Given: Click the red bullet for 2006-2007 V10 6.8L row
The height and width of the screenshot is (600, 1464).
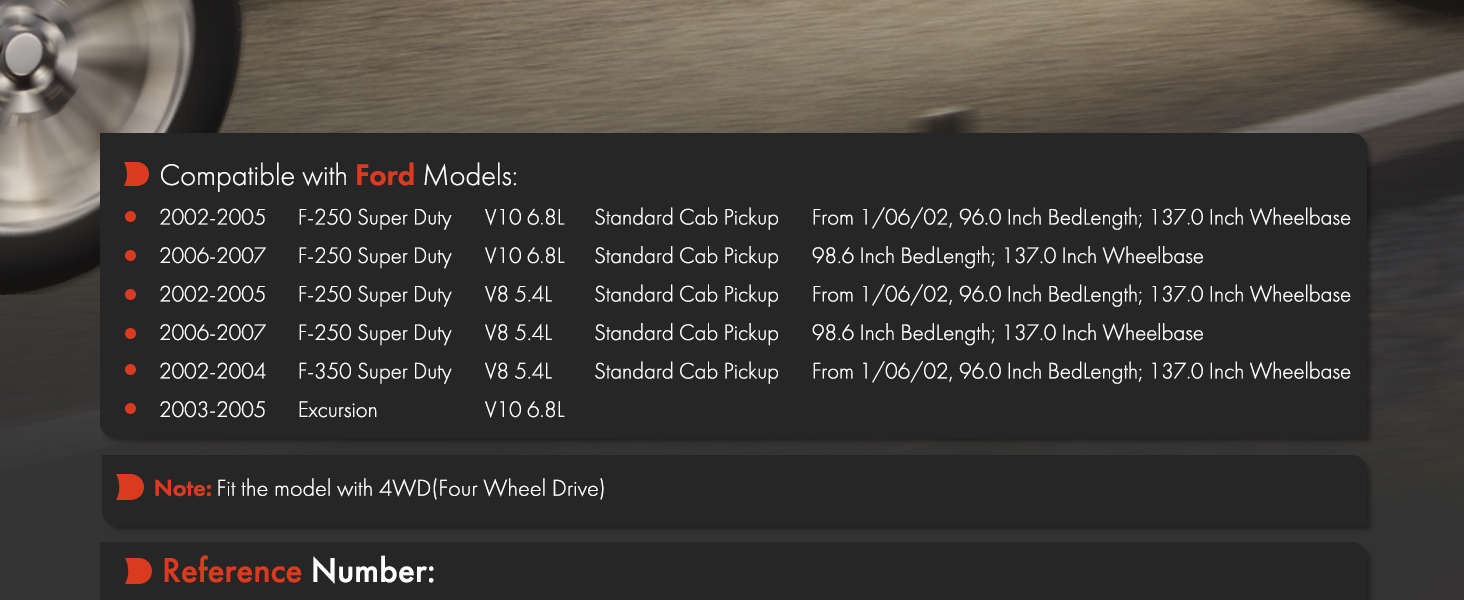Looking at the screenshot, I should coord(130,256).
